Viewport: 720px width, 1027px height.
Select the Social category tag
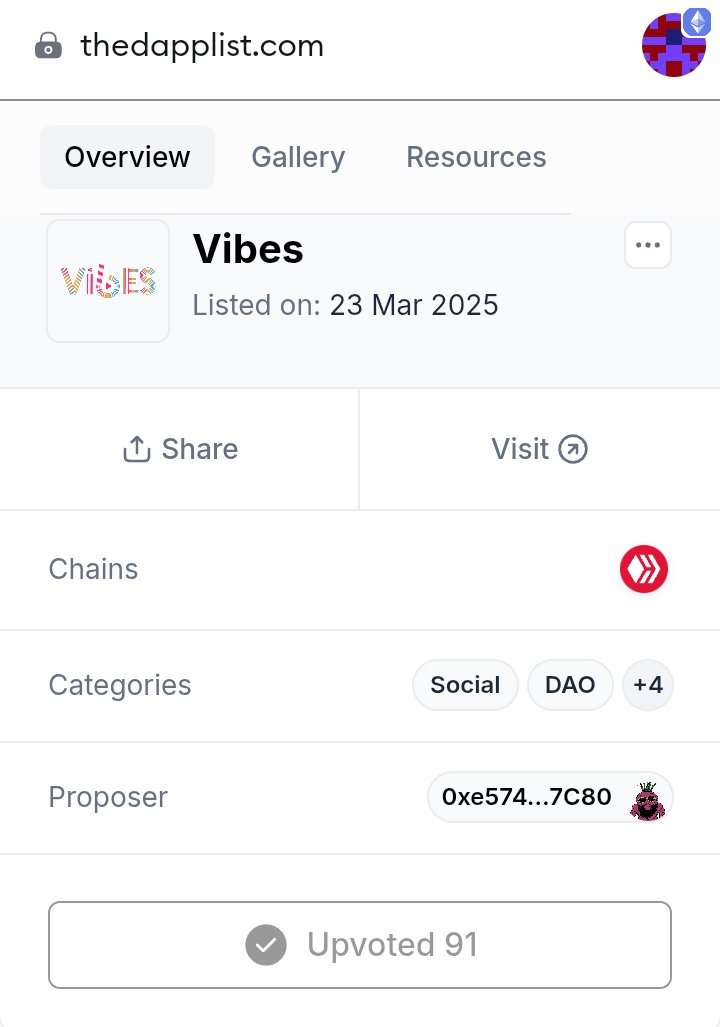point(465,685)
